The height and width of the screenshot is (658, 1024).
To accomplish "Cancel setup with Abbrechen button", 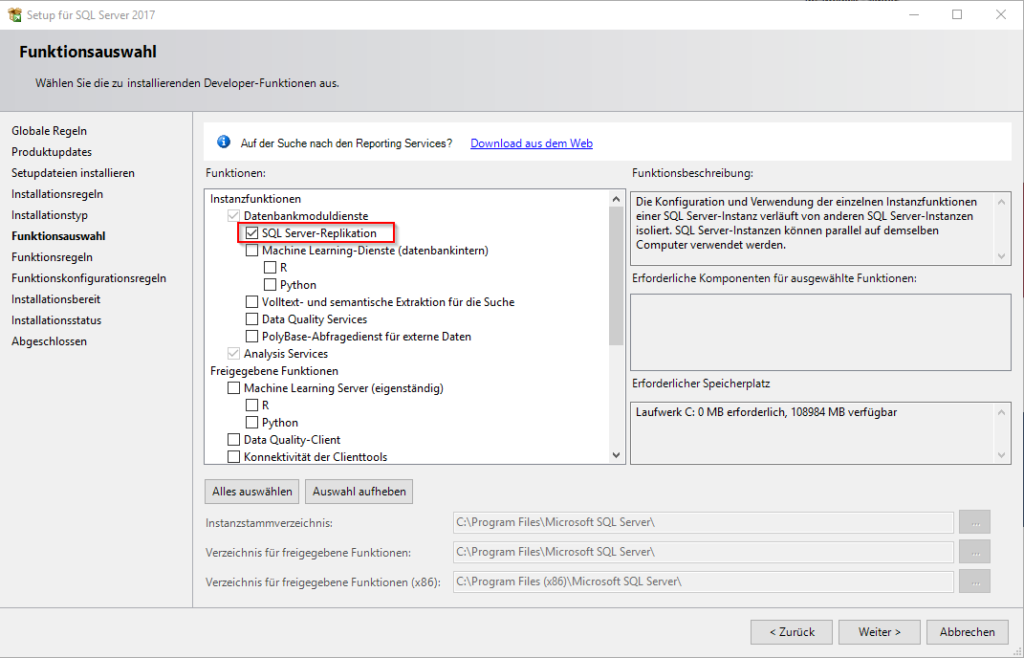I will pyautogui.click(x=967, y=632).
